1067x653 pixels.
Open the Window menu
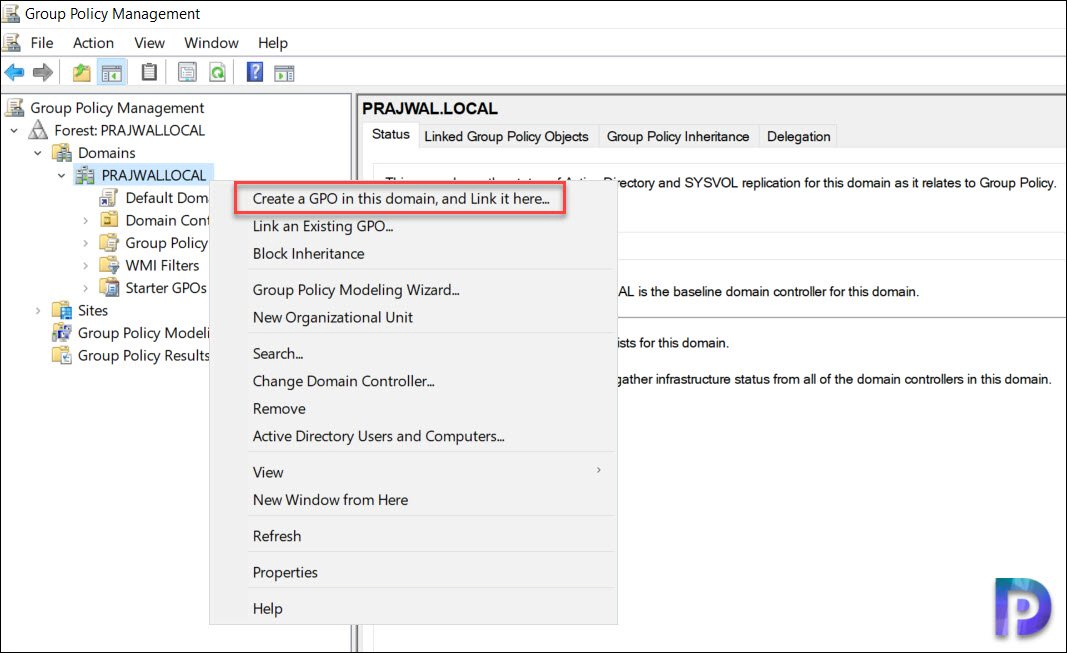211,43
